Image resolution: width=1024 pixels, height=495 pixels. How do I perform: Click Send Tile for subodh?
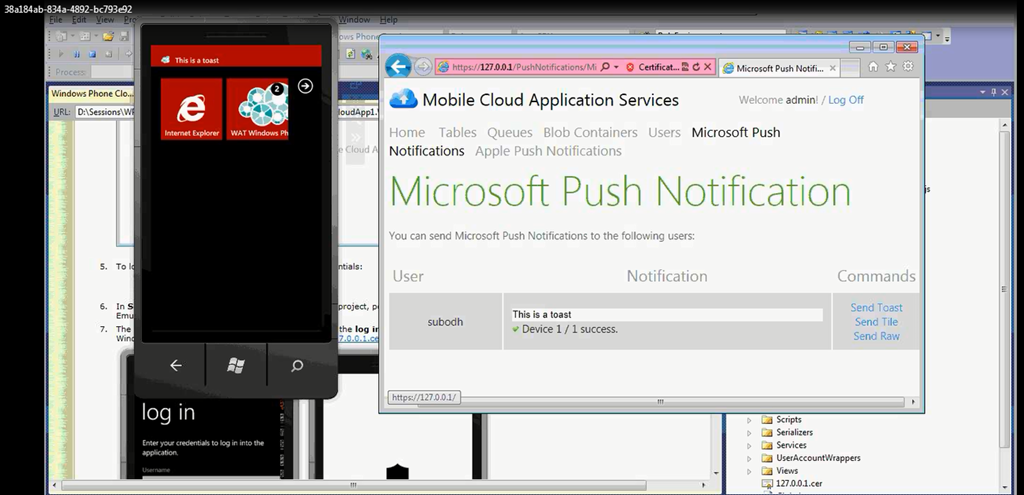(x=876, y=322)
